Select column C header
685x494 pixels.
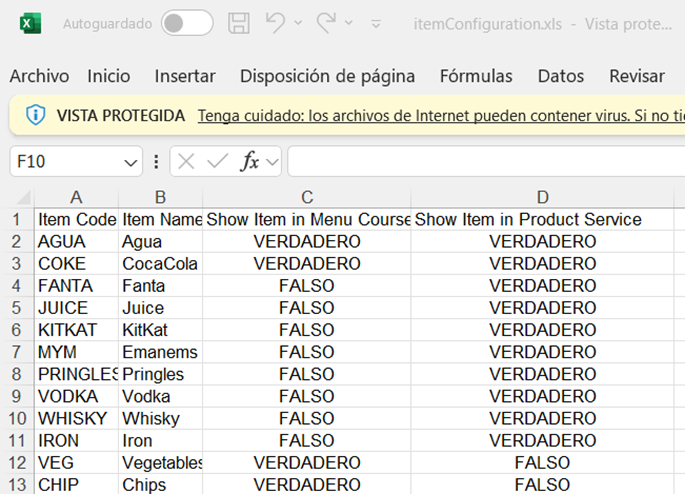pos(307,197)
